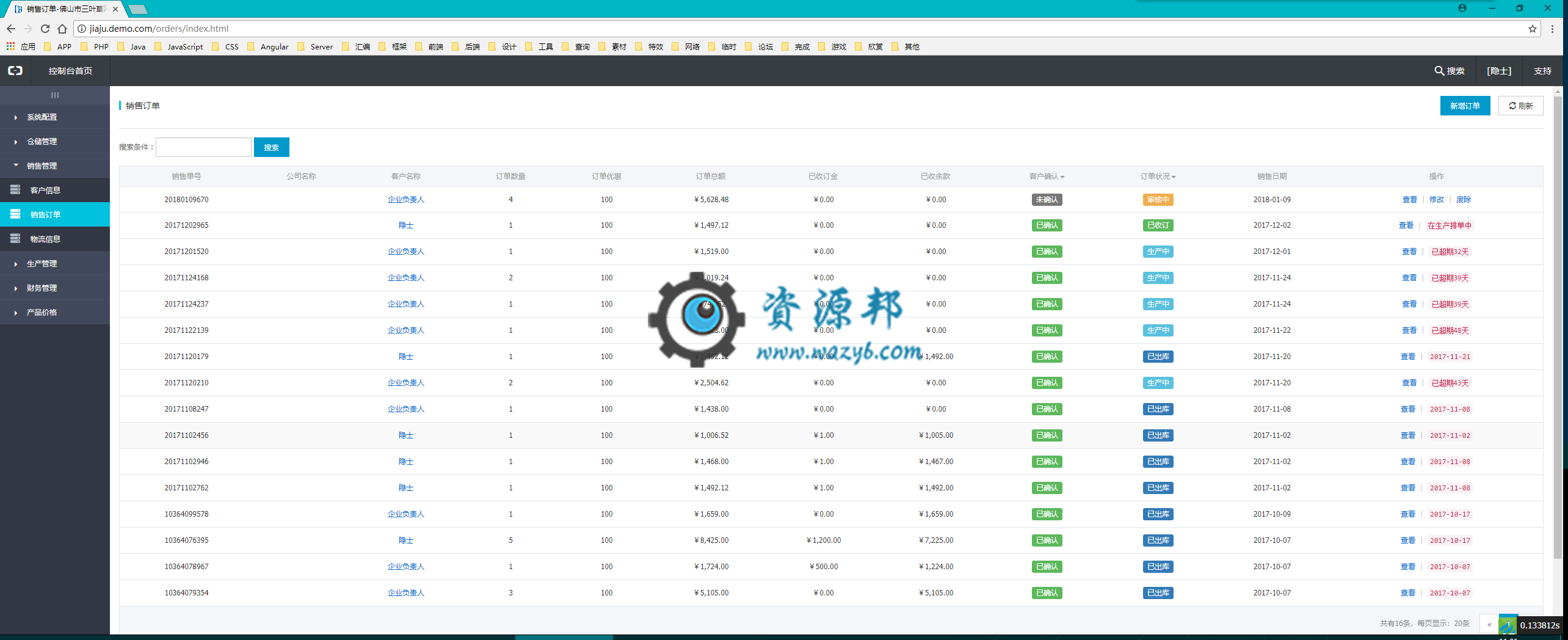Click 在生产排单中 for order 20171202965
Screen dimensions: 1568x640
point(1449,225)
